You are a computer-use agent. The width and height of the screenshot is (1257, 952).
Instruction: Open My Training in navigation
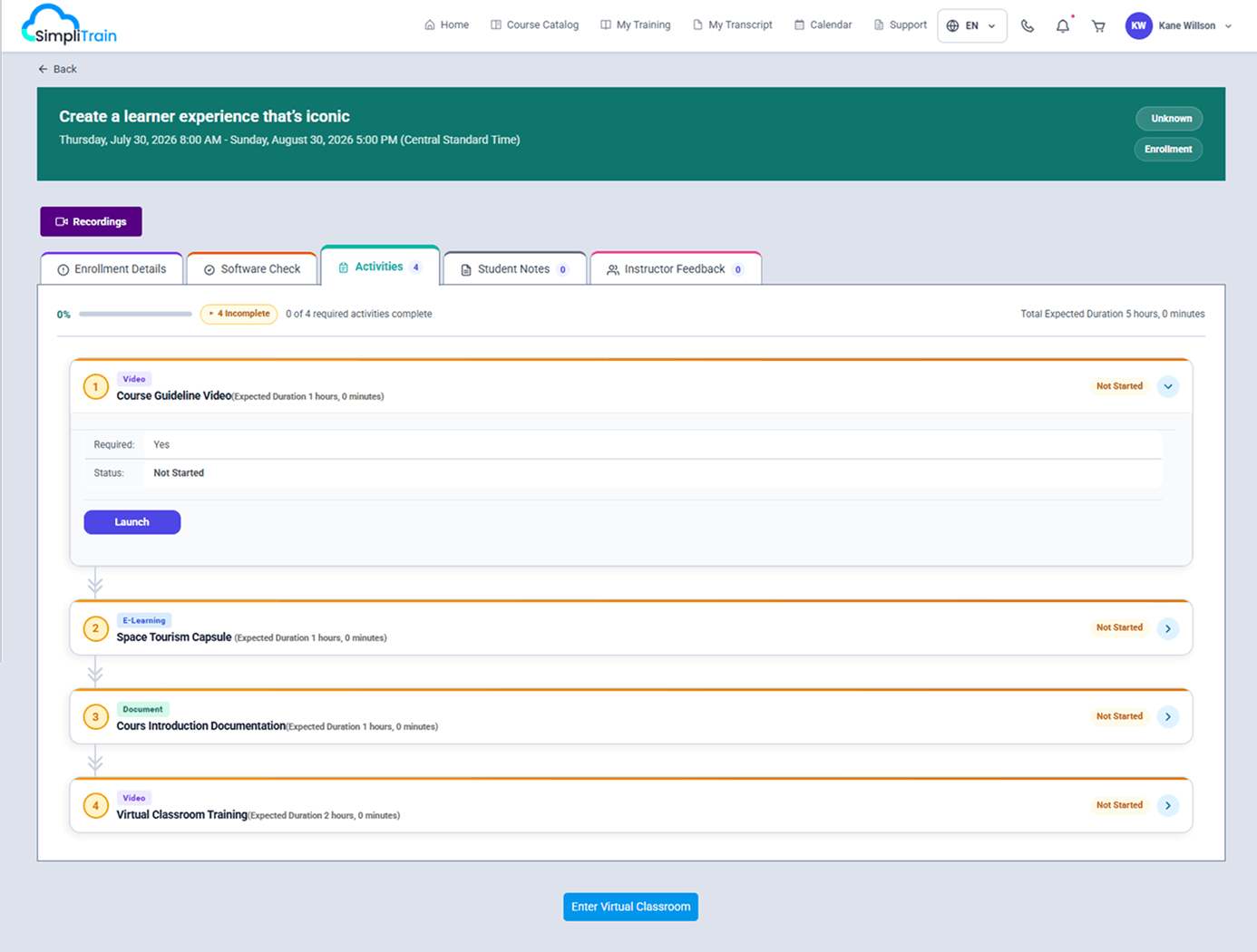pos(636,25)
